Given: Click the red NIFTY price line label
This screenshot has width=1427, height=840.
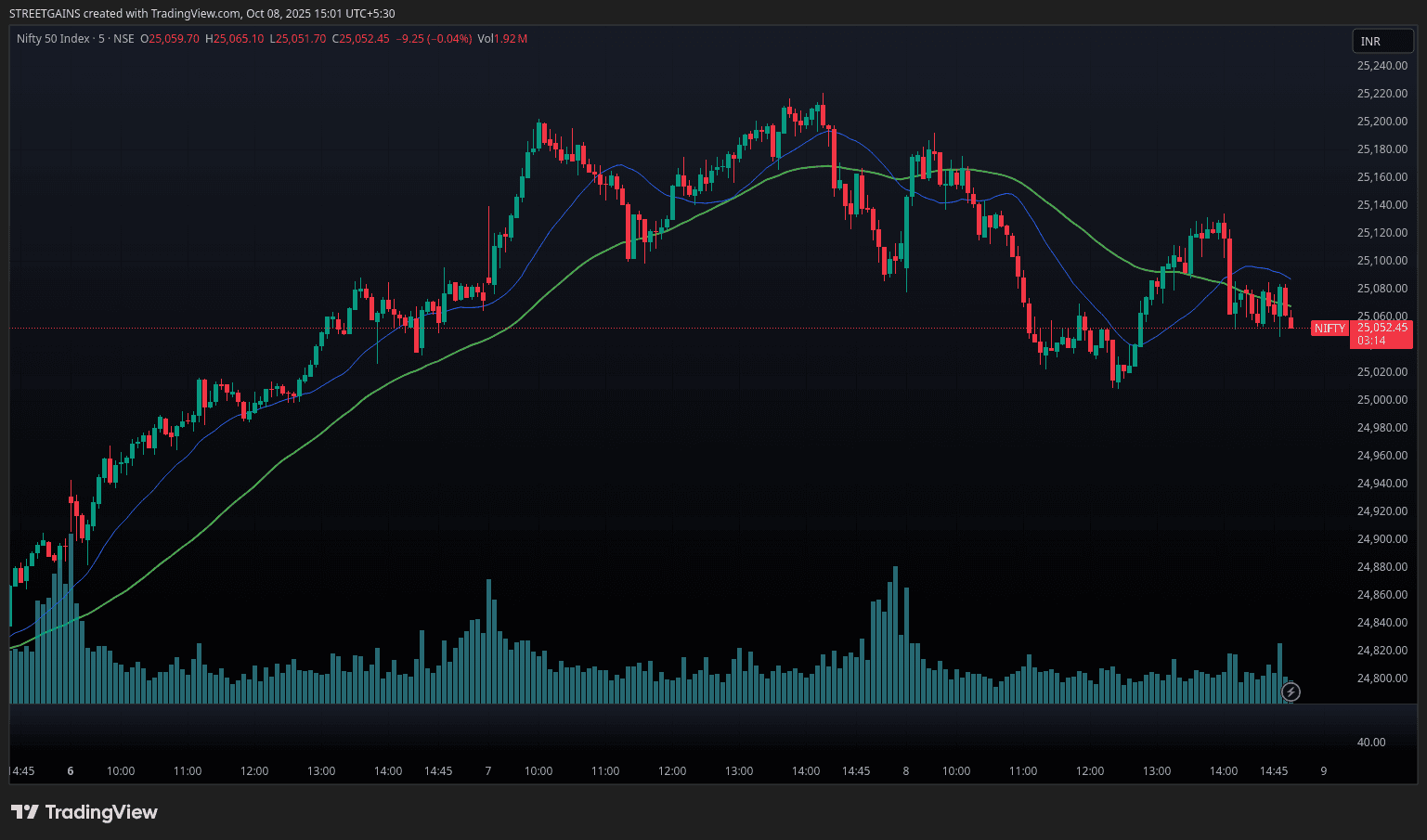Looking at the screenshot, I should [1329, 329].
